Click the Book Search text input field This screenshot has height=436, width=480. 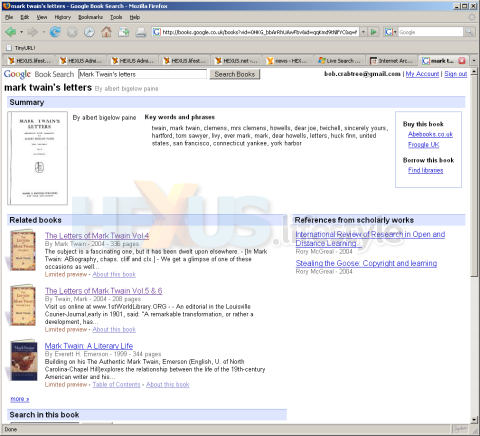[142, 74]
